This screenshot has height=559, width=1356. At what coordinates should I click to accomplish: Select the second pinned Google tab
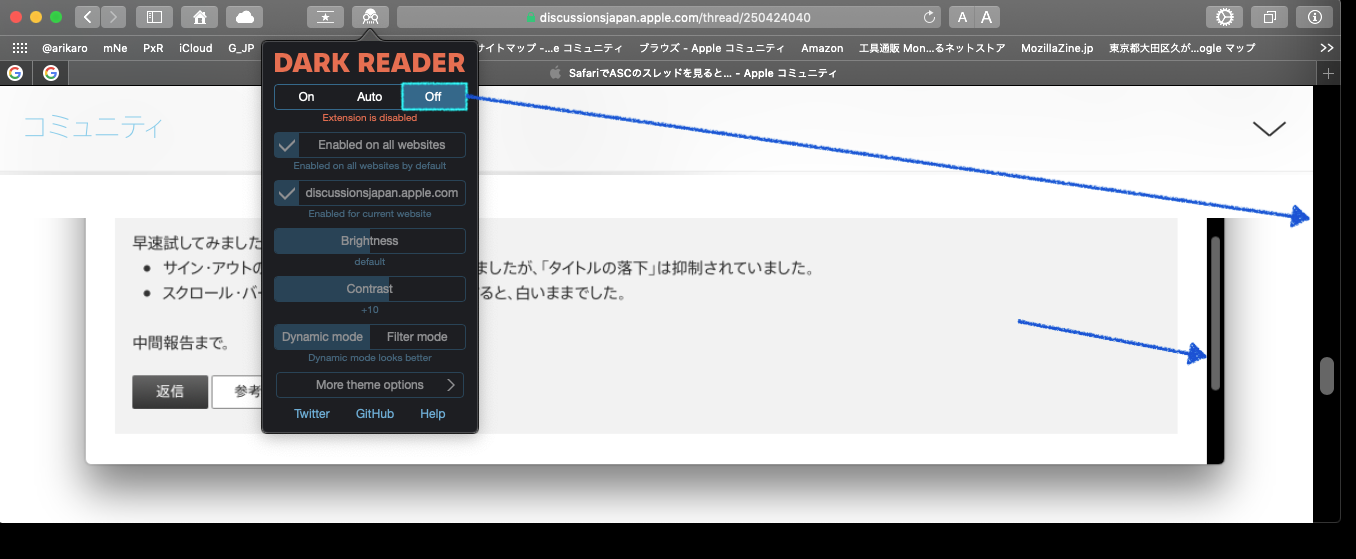50,73
